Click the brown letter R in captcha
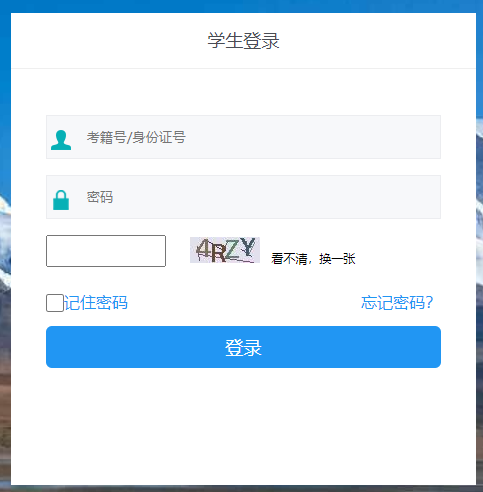Image resolution: width=483 pixels, height=492 pixels. (218, 253)
